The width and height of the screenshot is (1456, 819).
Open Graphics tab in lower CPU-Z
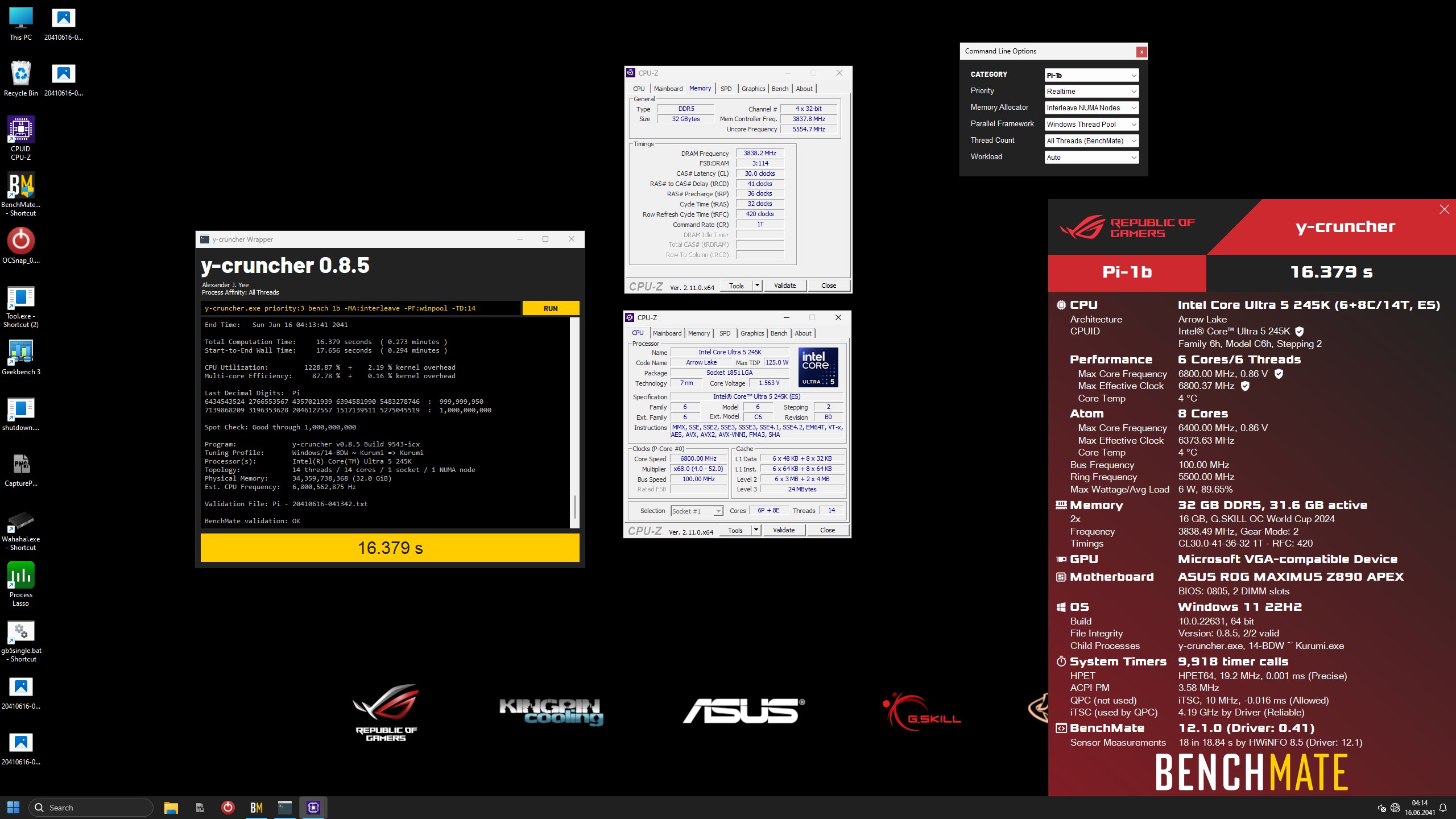(x=752, y=333)
